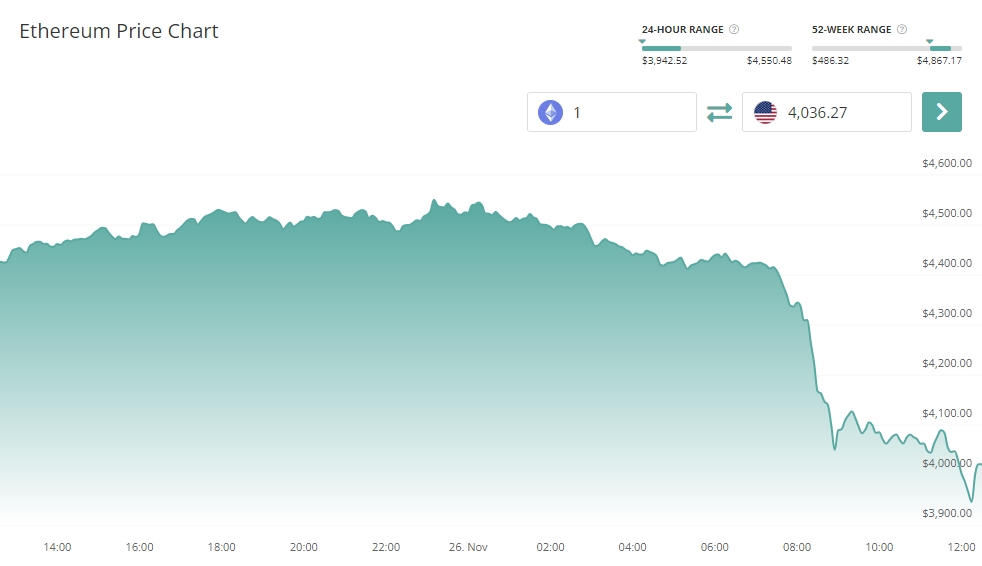Click the Ethereum coin icon
This screenshot has width=982, height=566.
550,112
